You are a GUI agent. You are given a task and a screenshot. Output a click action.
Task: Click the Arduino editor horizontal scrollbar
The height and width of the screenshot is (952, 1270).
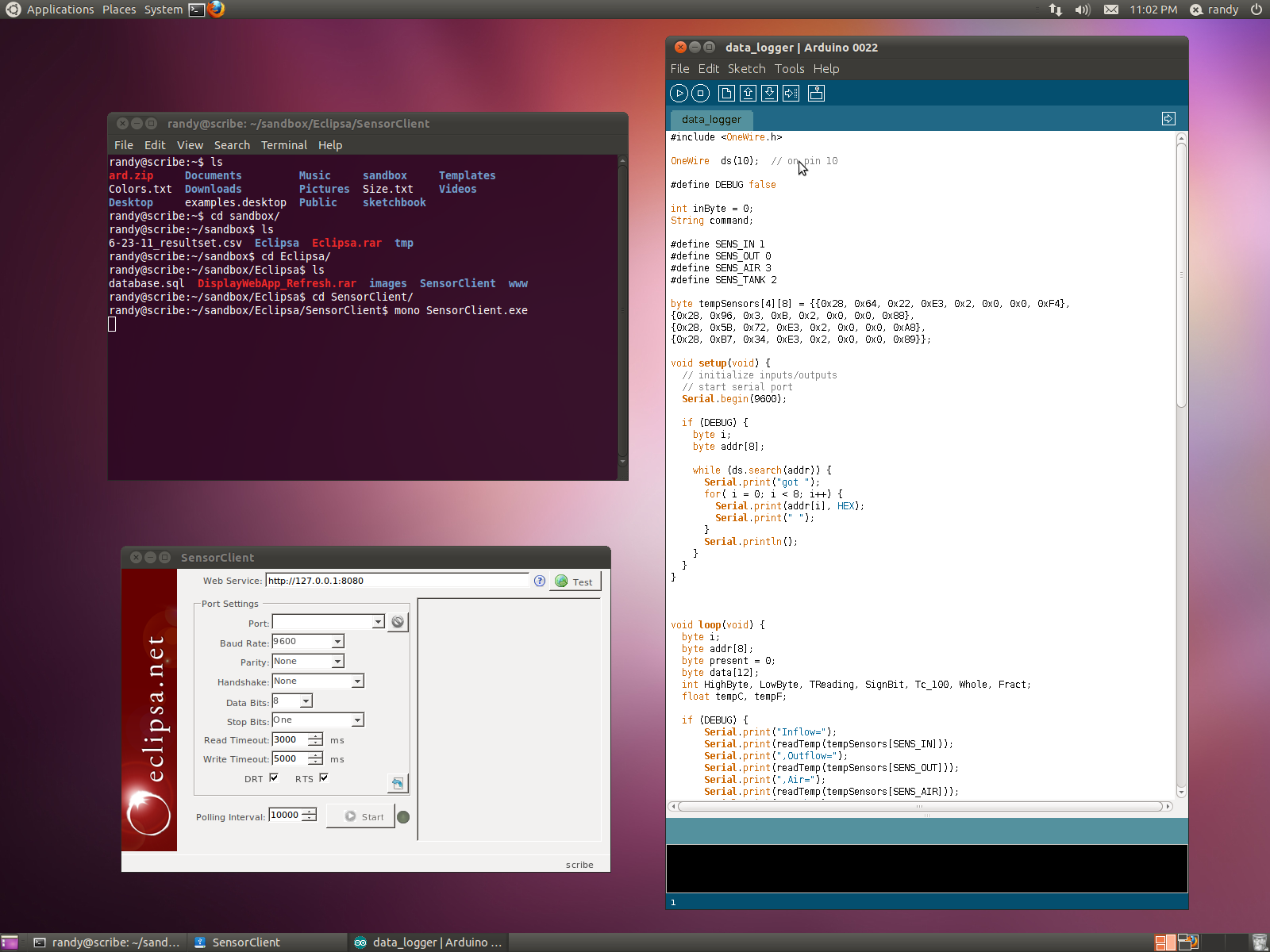coord(919,806)
